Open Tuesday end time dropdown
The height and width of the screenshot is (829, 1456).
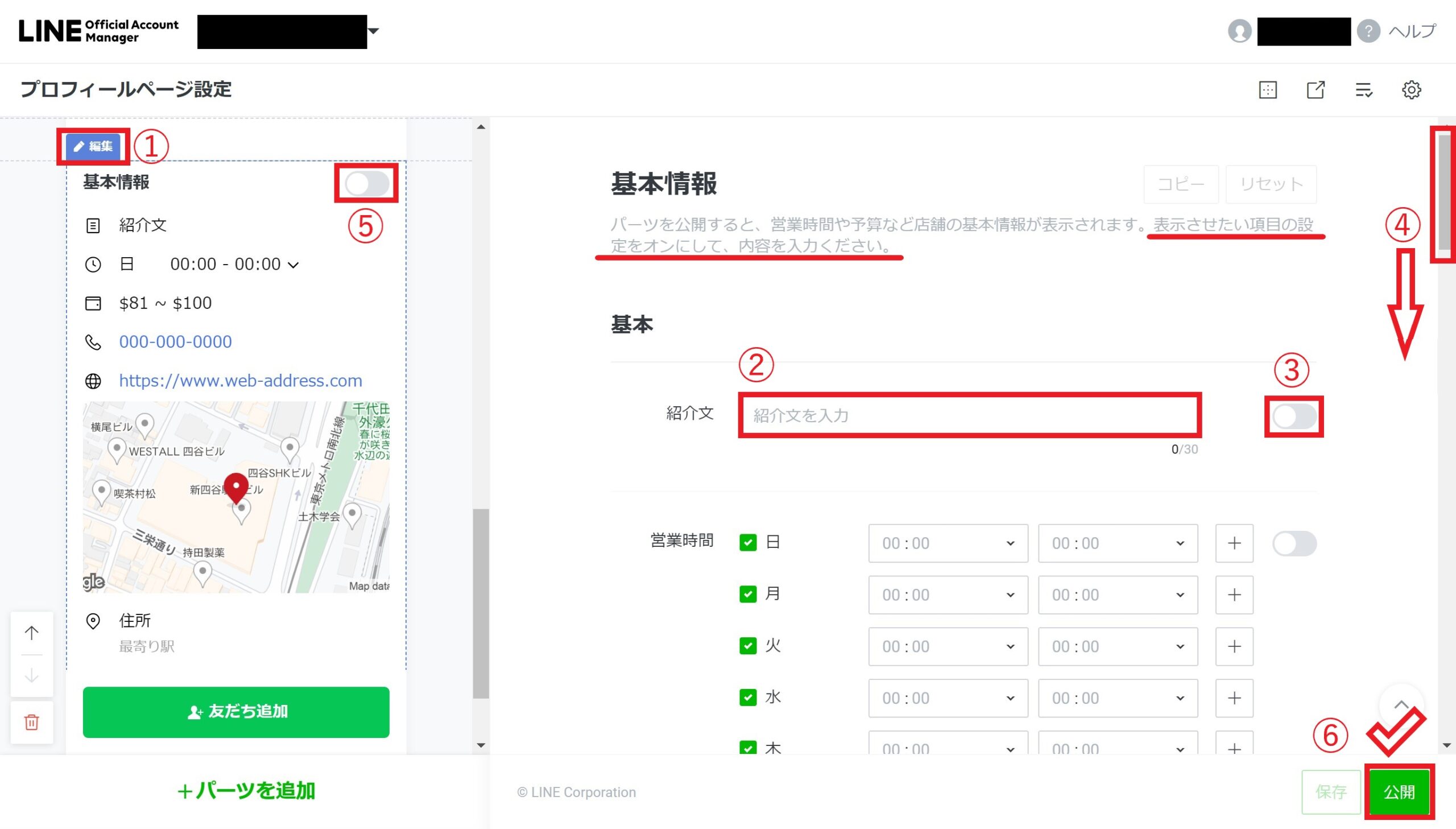[1117, 646]
